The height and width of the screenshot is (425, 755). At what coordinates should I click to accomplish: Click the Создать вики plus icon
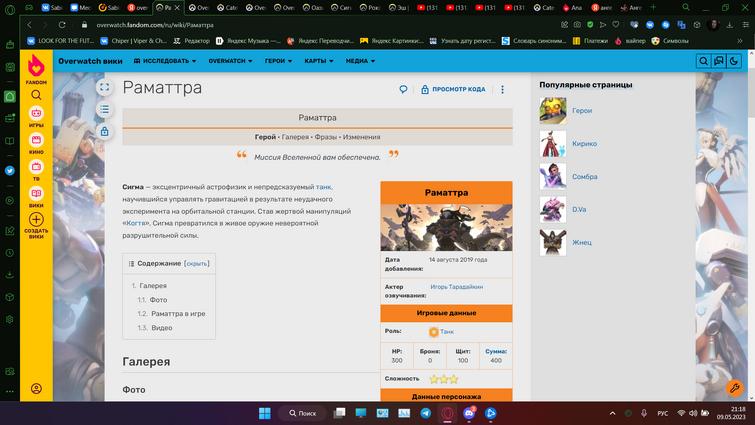[x=36, y=219]
